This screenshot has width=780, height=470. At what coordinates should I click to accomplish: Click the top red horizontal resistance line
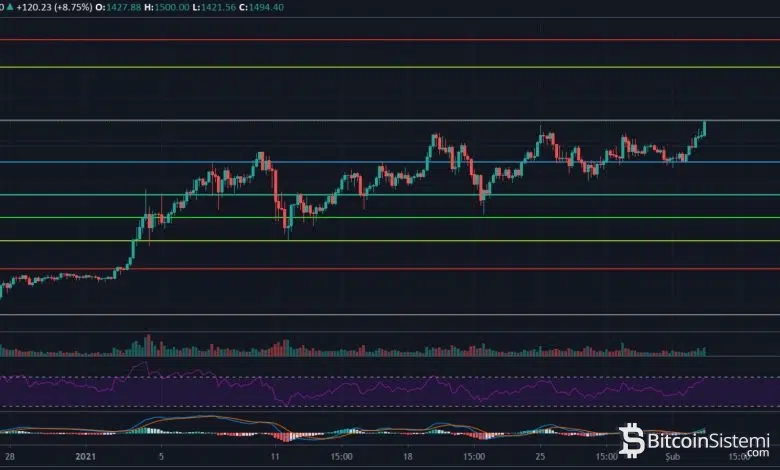390,40
